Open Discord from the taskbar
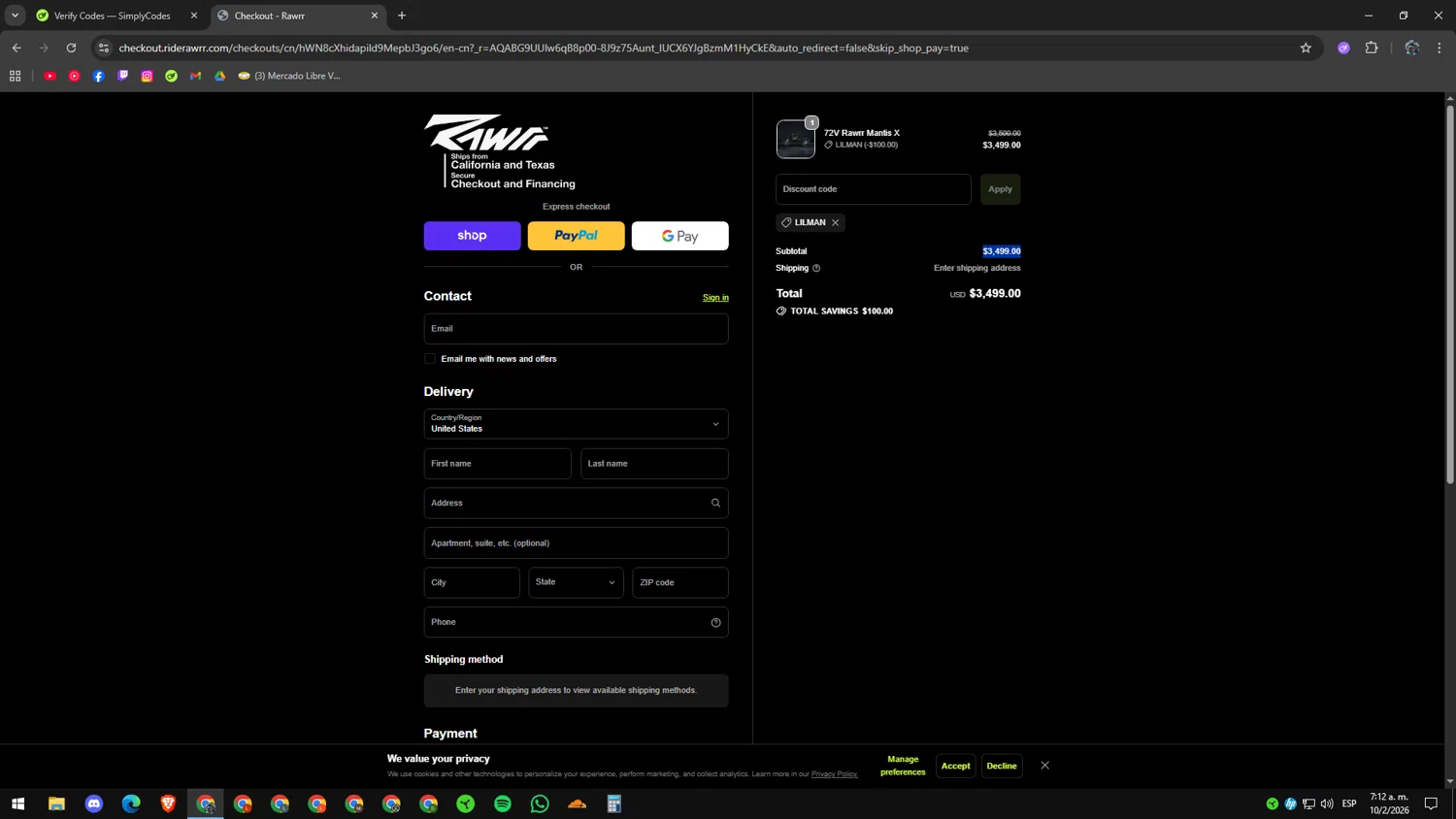This screenshot has height=819, width=1456. (94, 803)
